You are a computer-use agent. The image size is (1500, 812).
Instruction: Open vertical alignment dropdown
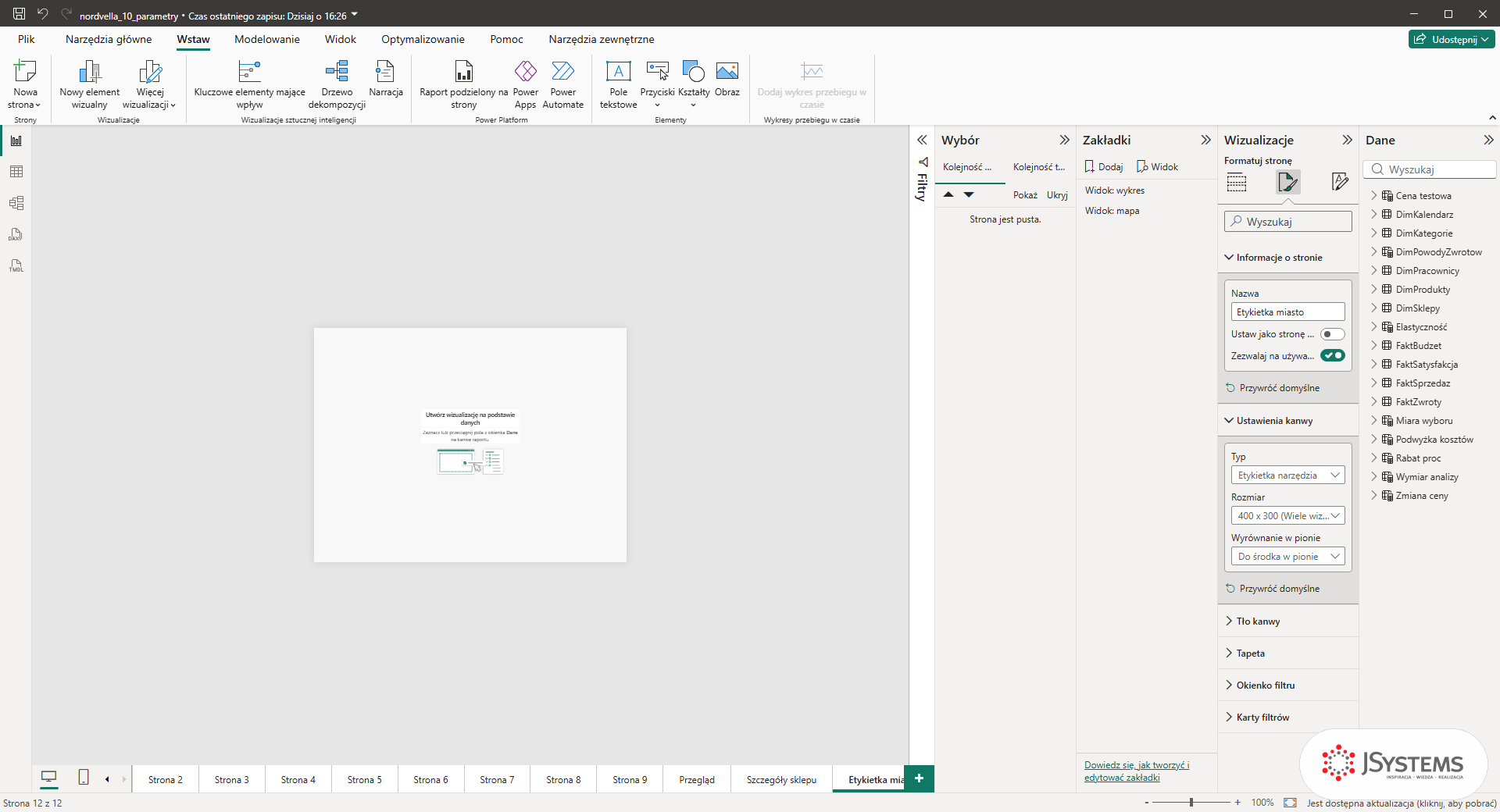pos(1287,556)
